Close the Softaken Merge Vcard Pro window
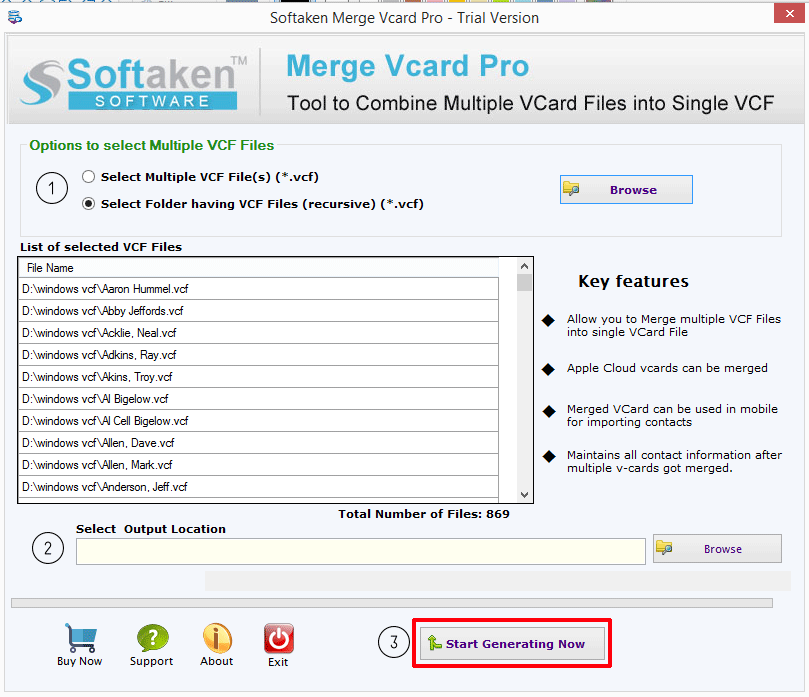Viewport: 809px width, 697px height. point(789,14)
